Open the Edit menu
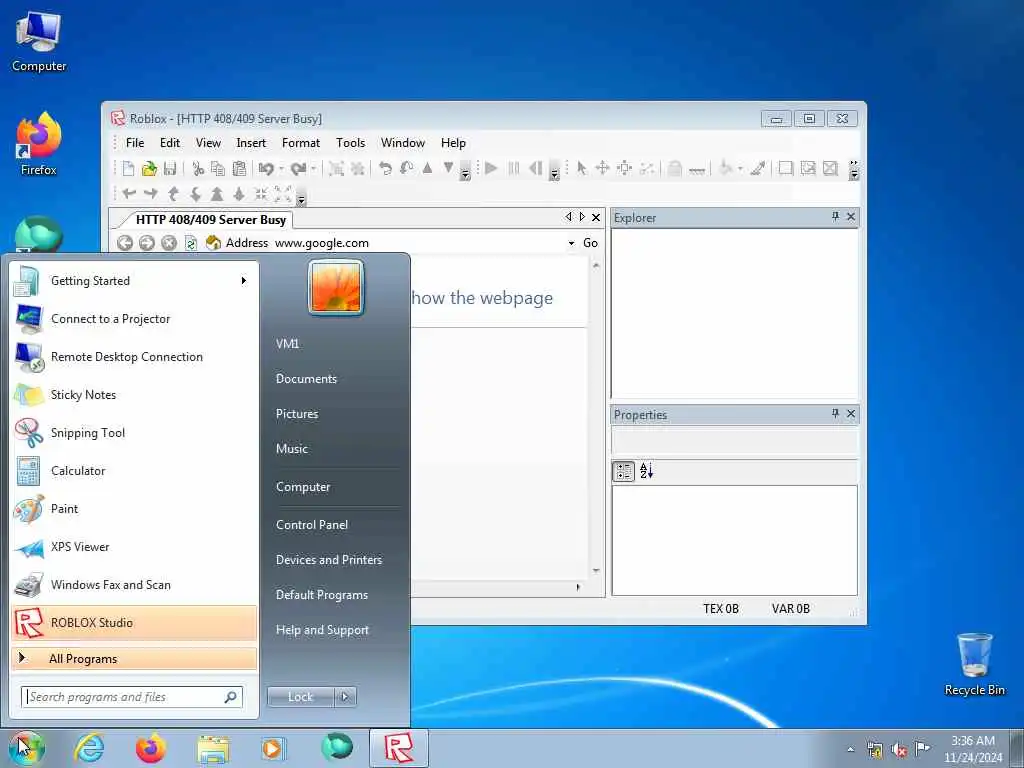The image size is (1024, 768). (170, 142)
